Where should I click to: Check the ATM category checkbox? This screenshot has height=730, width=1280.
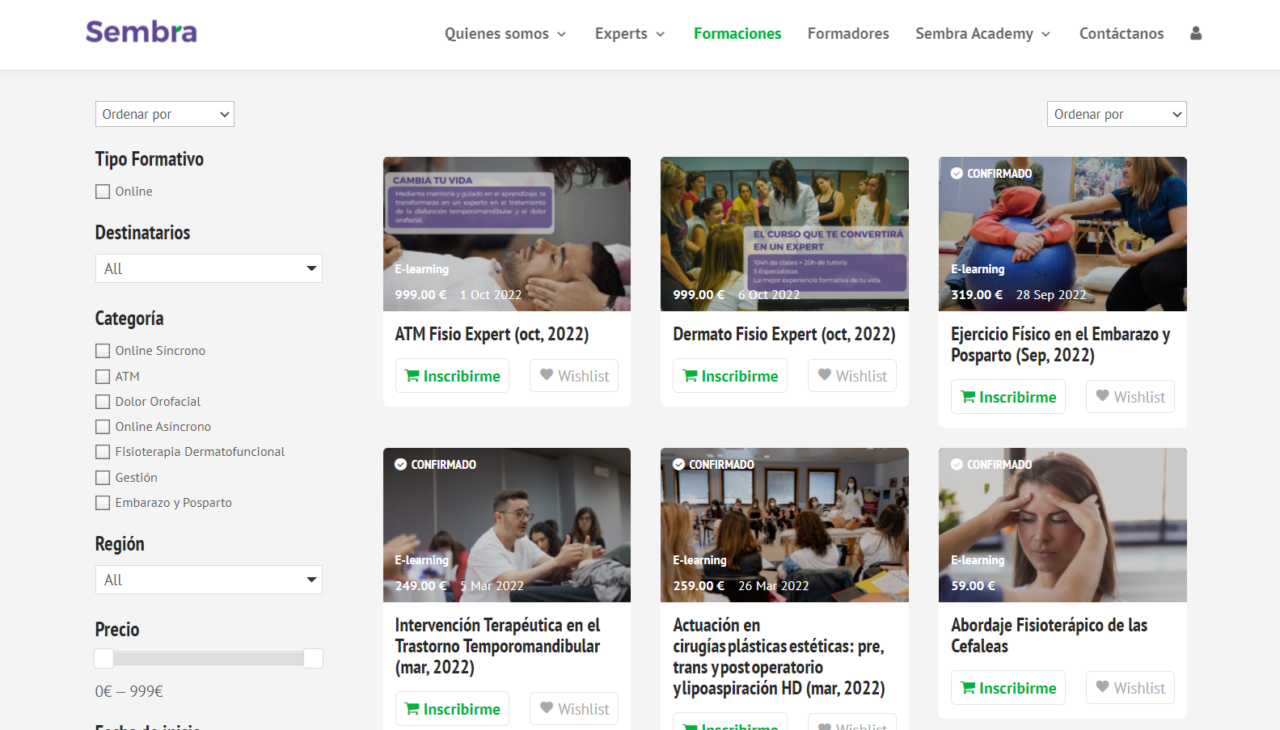pos(102,376)
